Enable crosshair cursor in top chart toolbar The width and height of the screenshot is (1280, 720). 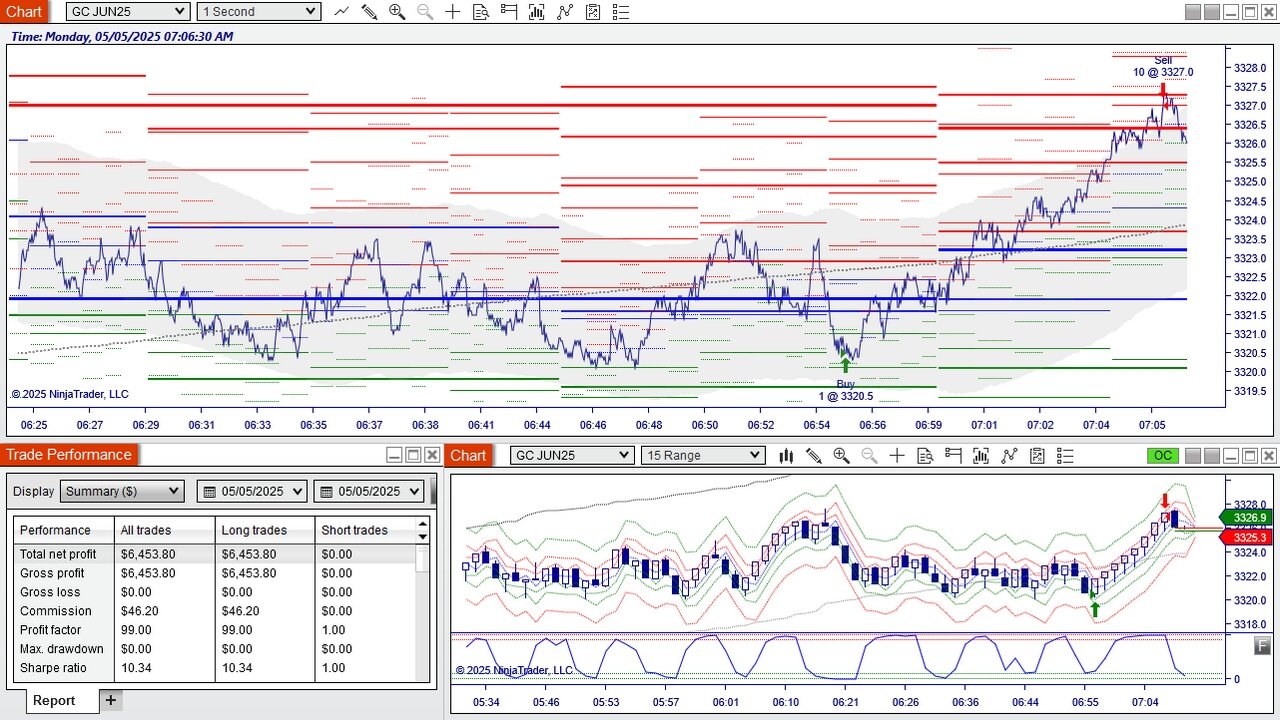tap(453, 12)
